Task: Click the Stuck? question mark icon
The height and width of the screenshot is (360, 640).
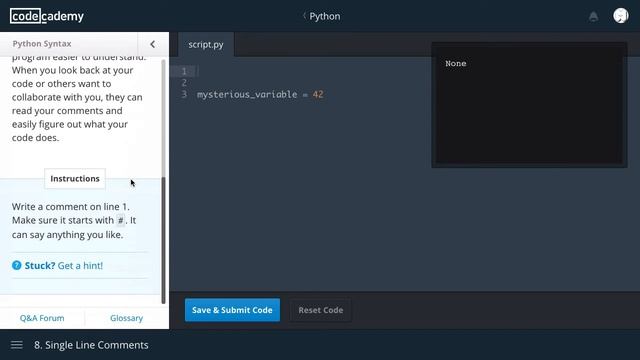Action: [17, 265]
